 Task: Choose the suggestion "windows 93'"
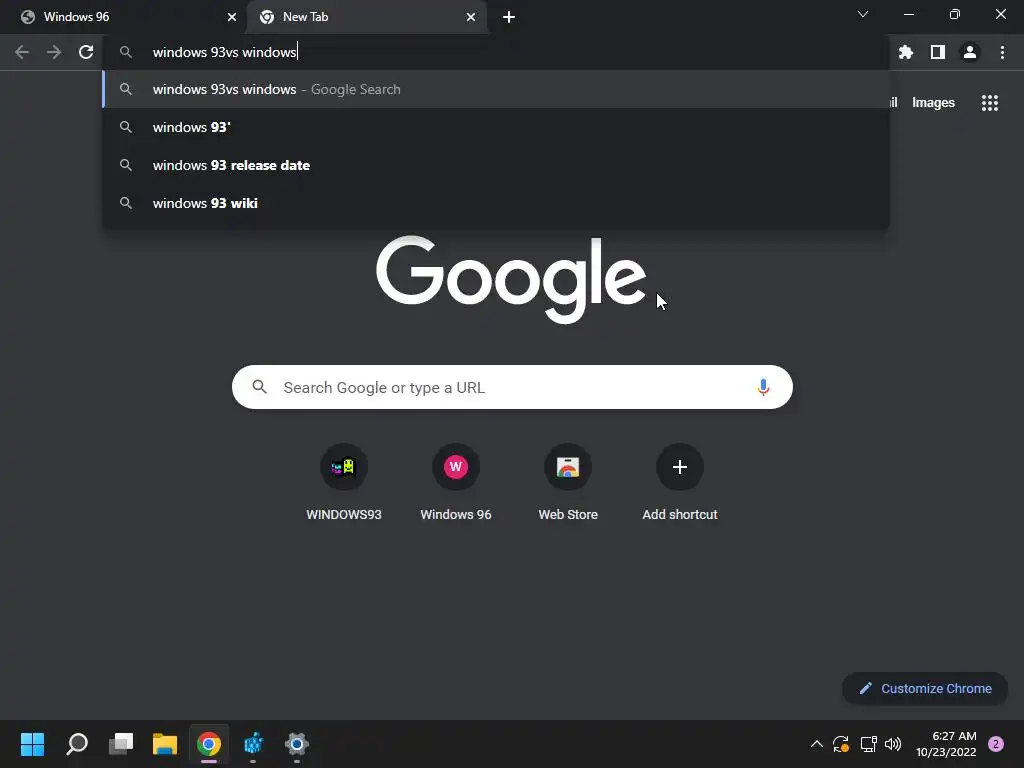click(x=496, y=127)
